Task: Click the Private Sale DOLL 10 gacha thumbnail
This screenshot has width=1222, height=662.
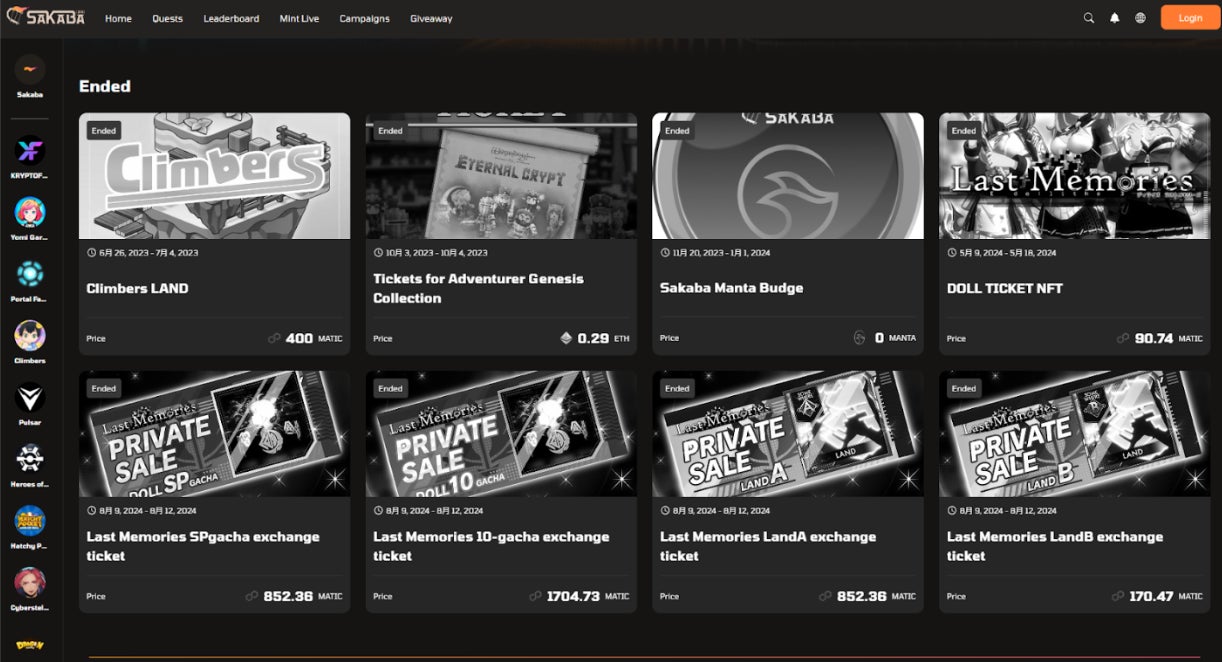Action: point(501,434)
